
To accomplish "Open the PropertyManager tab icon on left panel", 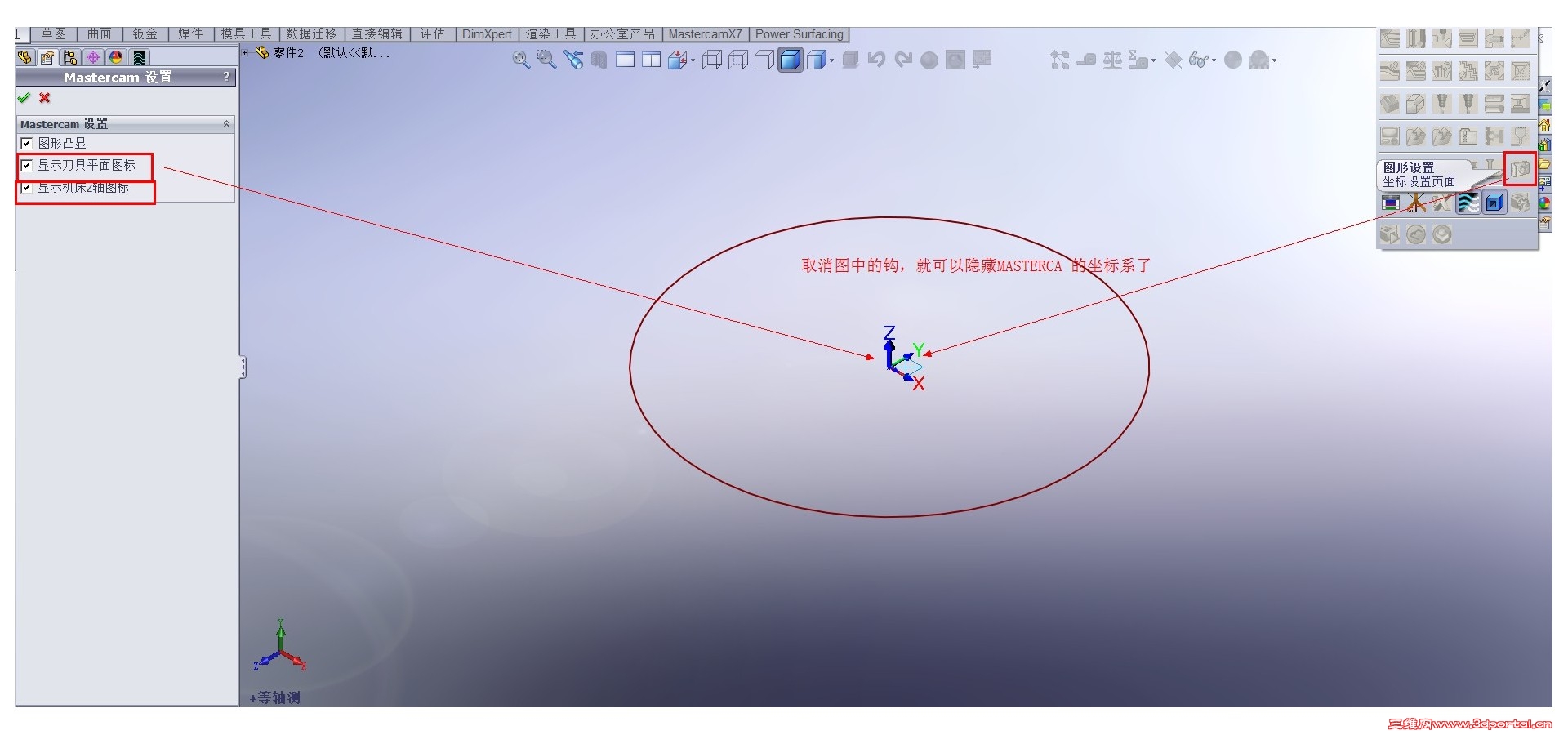I will [x=47, y=57].
